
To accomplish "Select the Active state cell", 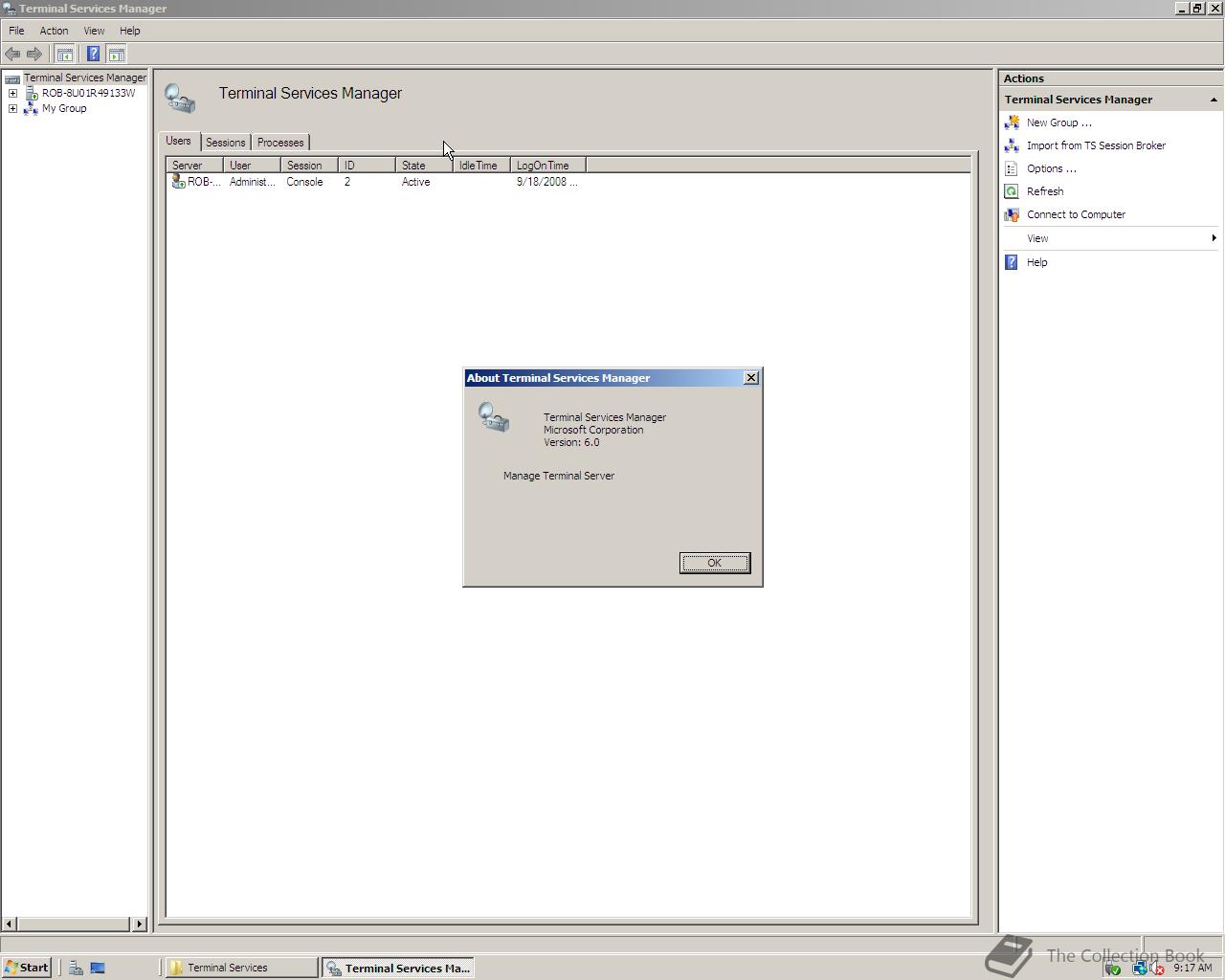I will [415, 182].
